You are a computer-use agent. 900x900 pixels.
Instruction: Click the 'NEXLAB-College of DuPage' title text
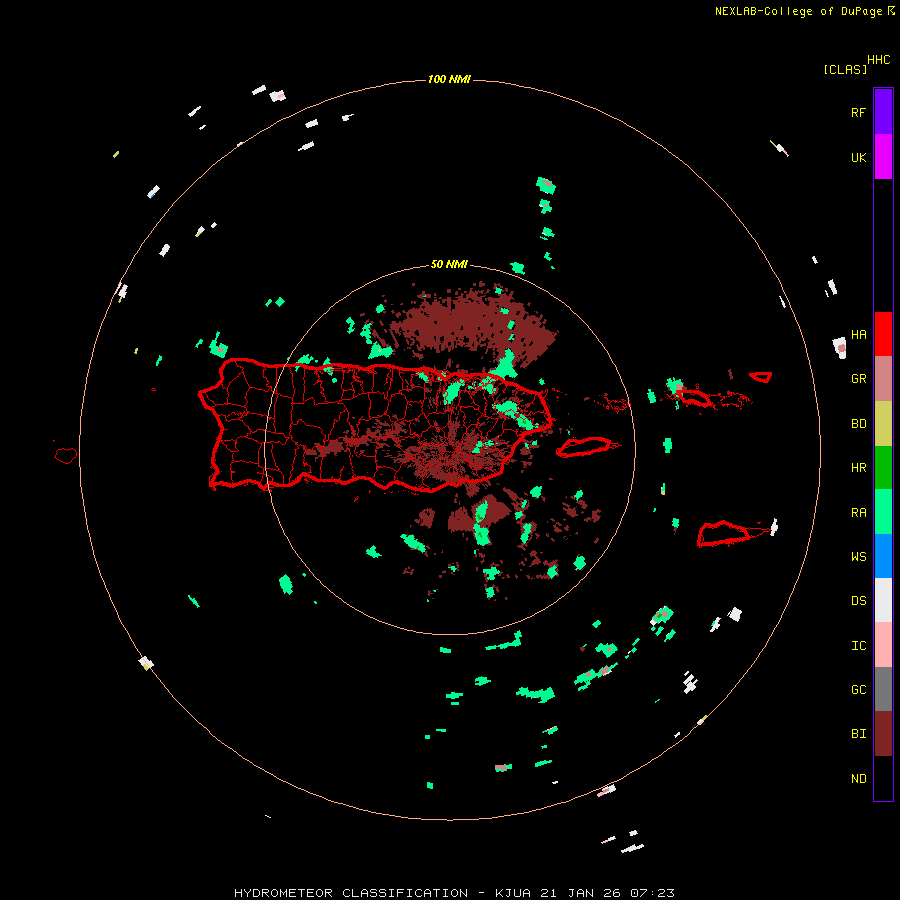[798, 11]
